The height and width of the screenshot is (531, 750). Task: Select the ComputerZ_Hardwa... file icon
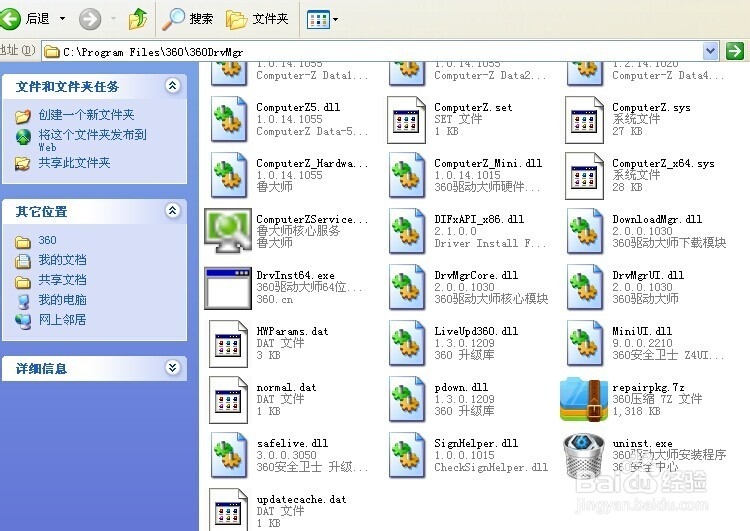coord(229,175)
